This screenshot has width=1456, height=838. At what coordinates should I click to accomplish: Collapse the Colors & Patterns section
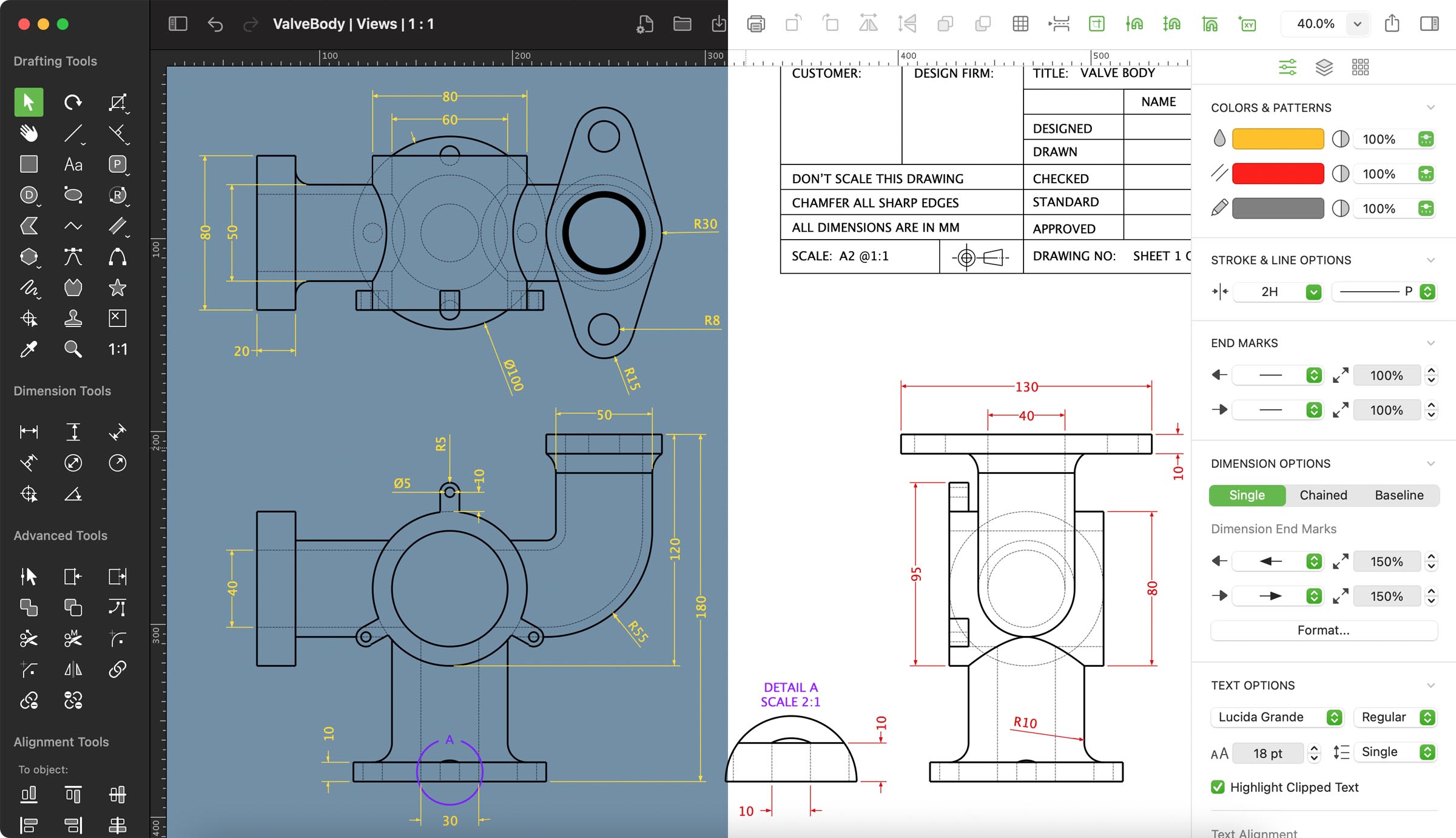1431,107
